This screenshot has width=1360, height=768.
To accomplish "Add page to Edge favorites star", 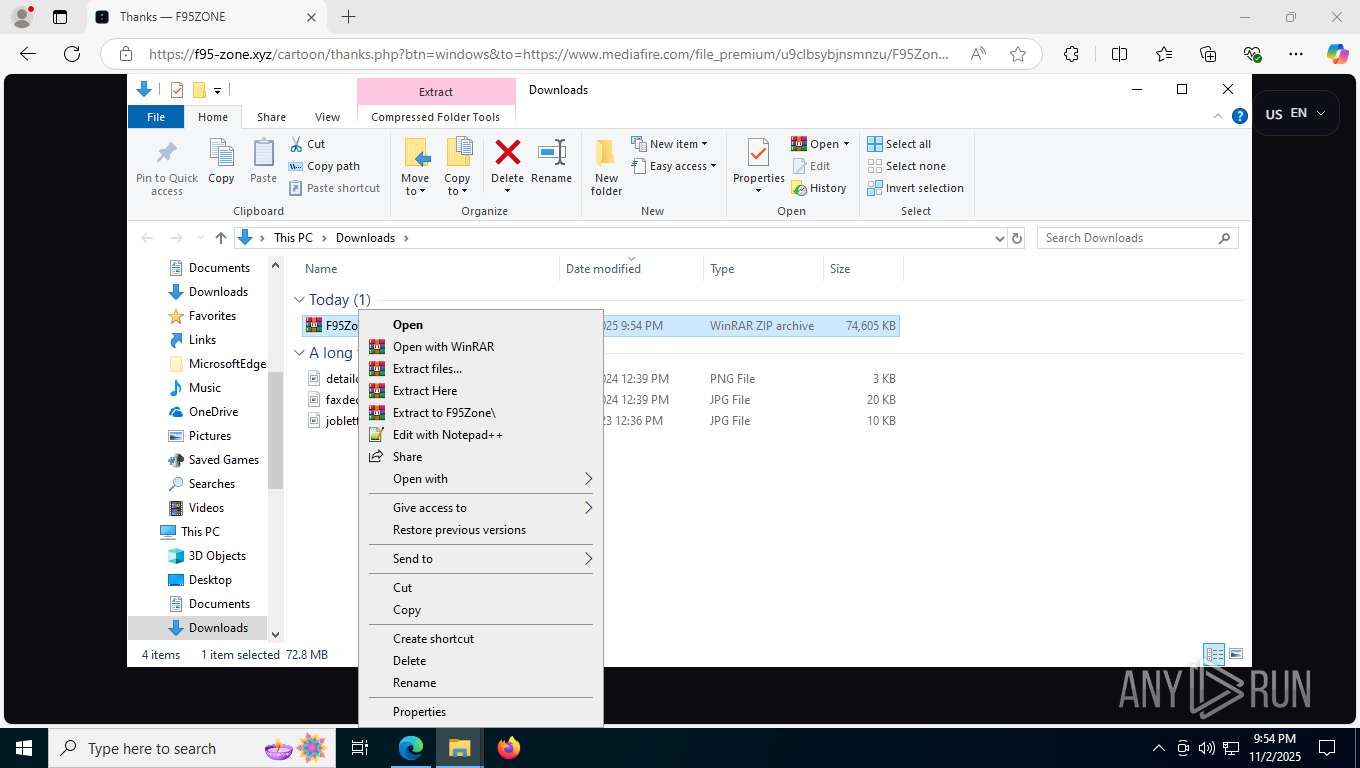I will (1018, 54).
